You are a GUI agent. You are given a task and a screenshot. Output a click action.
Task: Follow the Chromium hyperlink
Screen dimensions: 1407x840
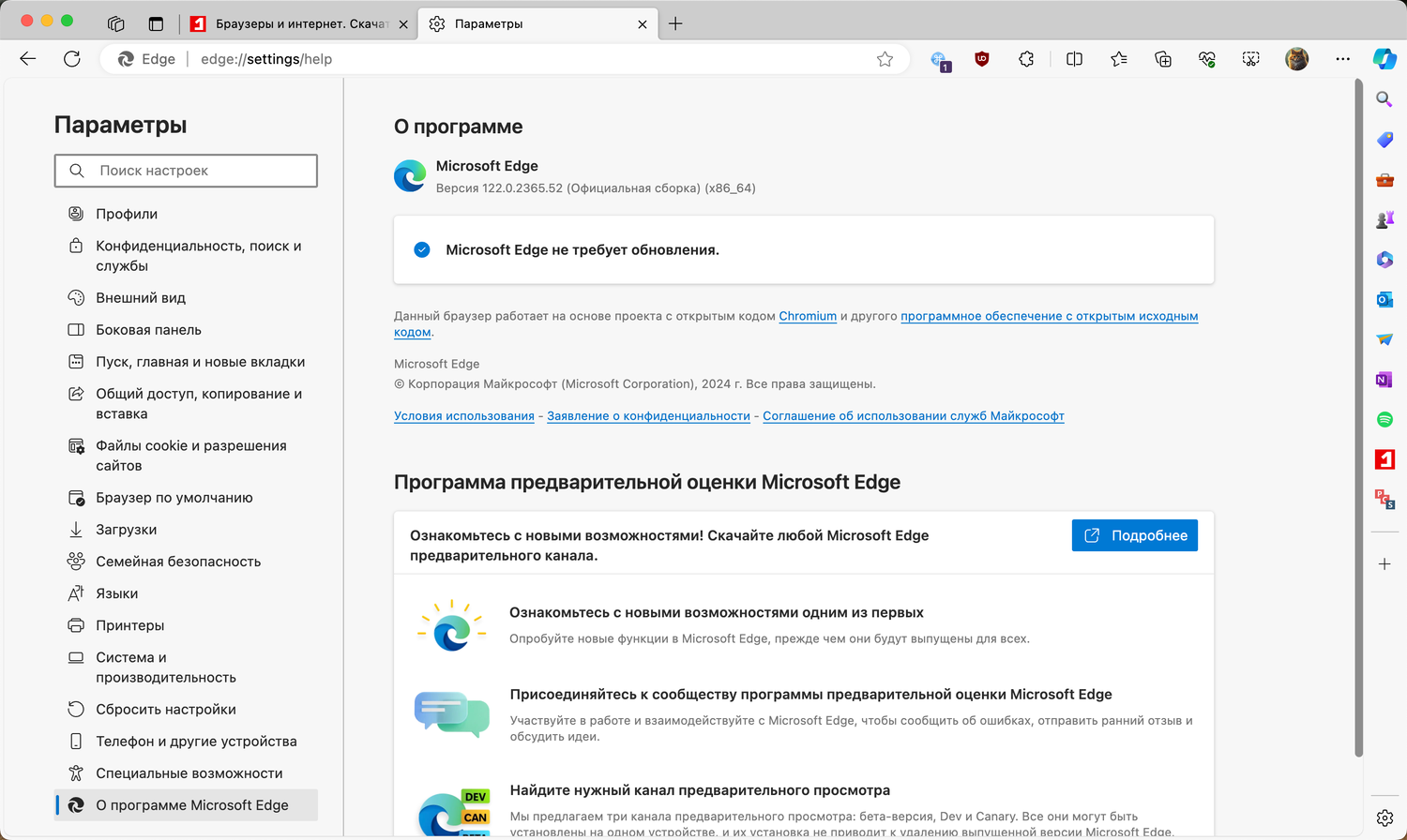(x=808, y=316)
